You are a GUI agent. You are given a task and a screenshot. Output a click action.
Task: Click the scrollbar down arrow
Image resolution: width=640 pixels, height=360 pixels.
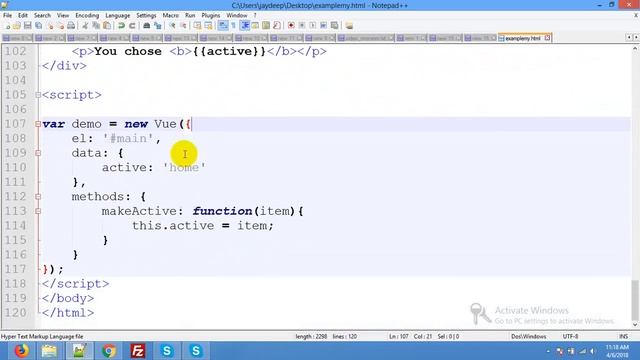[x=635, y=325]
